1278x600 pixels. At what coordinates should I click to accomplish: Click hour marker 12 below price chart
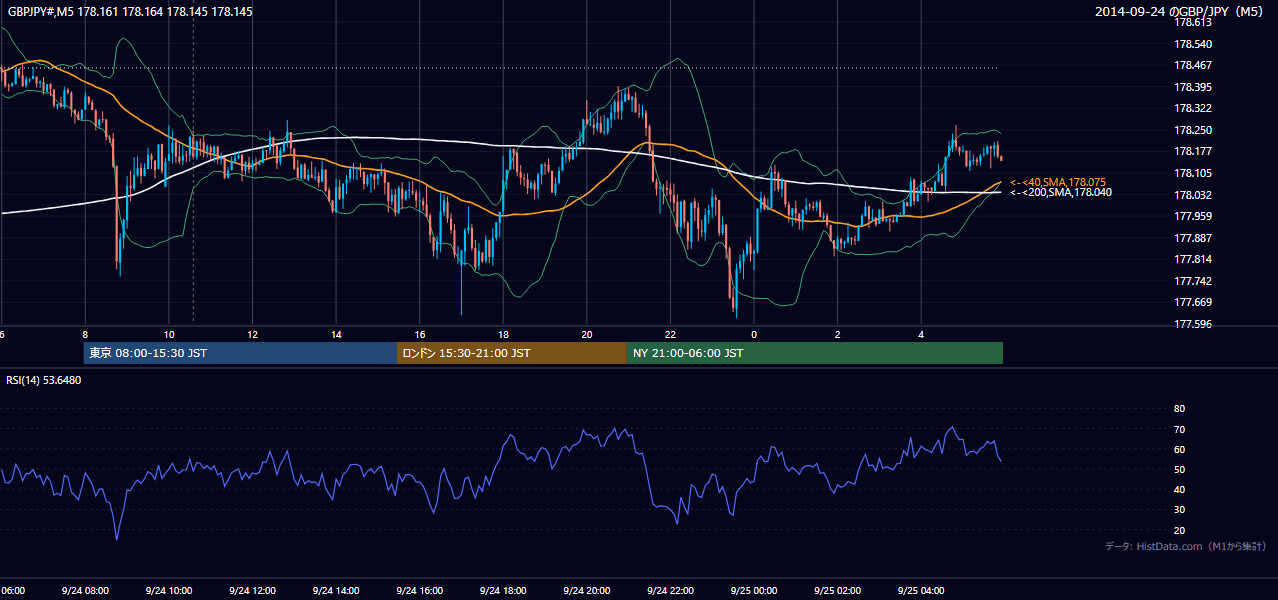pos(253,335)
